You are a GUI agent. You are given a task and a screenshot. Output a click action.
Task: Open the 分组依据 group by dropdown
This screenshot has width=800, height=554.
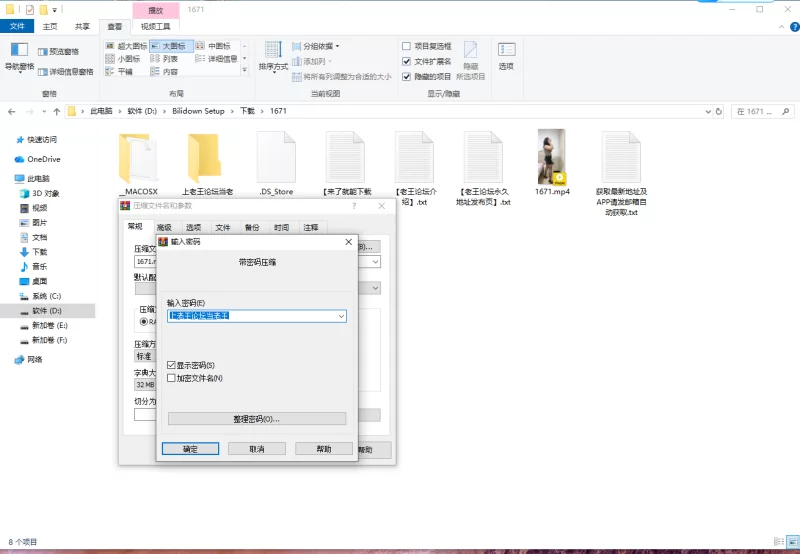click(x=320, y=46)
